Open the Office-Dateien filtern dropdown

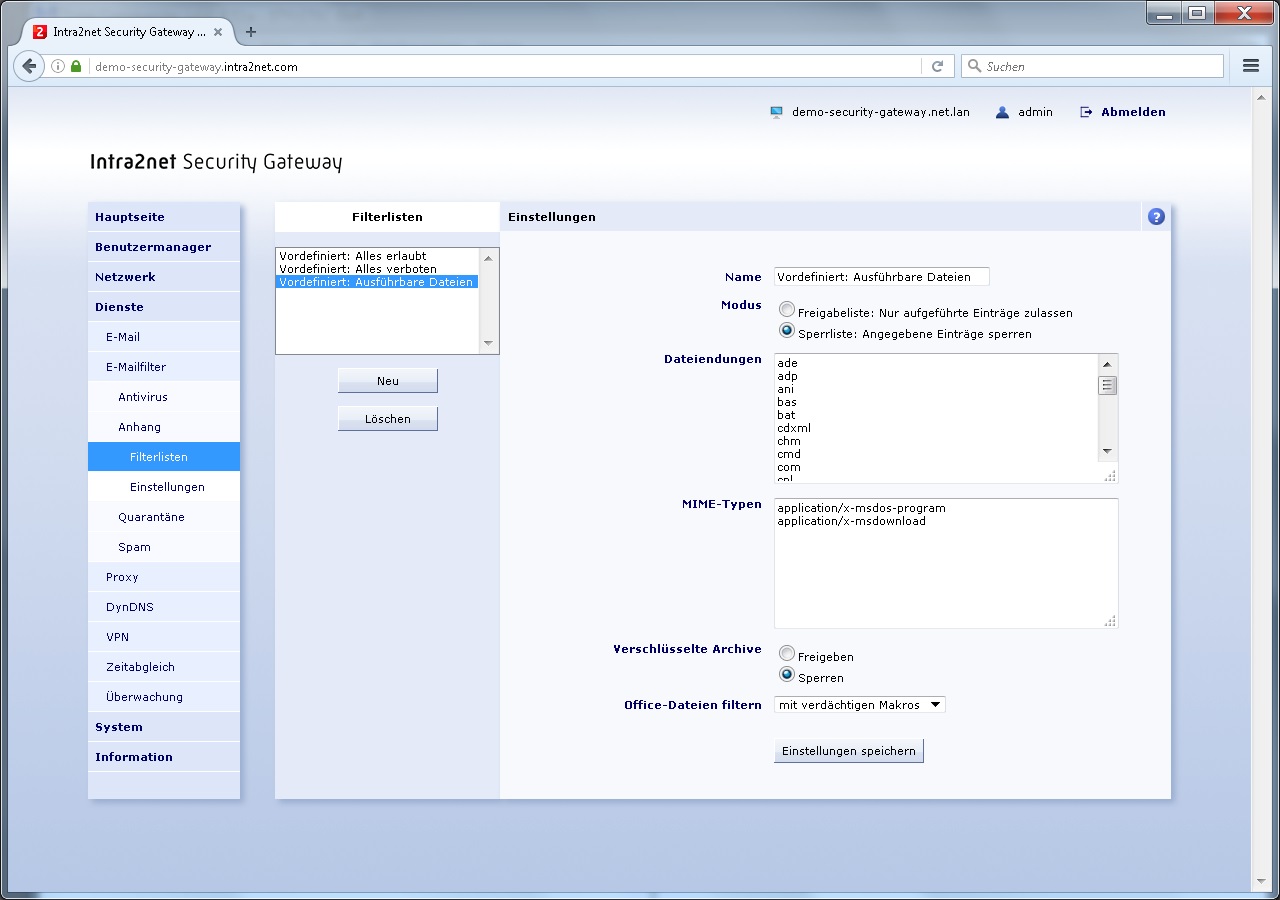[860, 705]
